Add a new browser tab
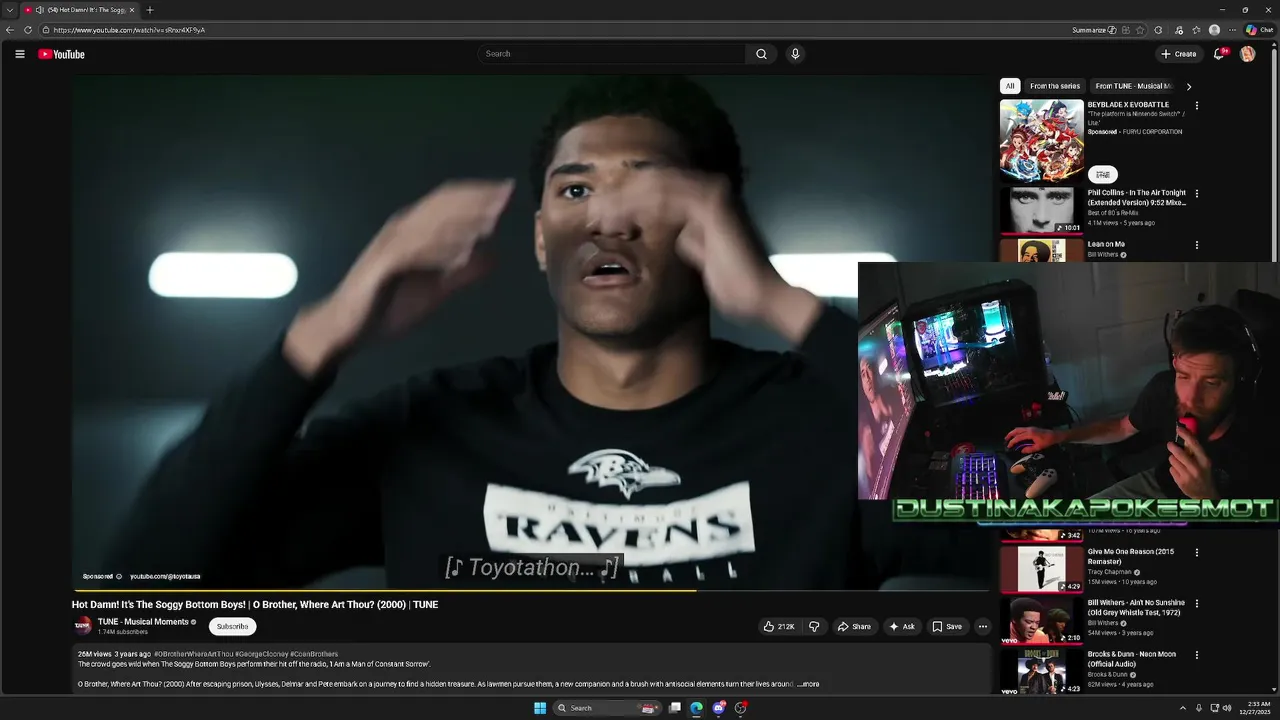The height and width of the screenshot is (720, 1280). 150,10
